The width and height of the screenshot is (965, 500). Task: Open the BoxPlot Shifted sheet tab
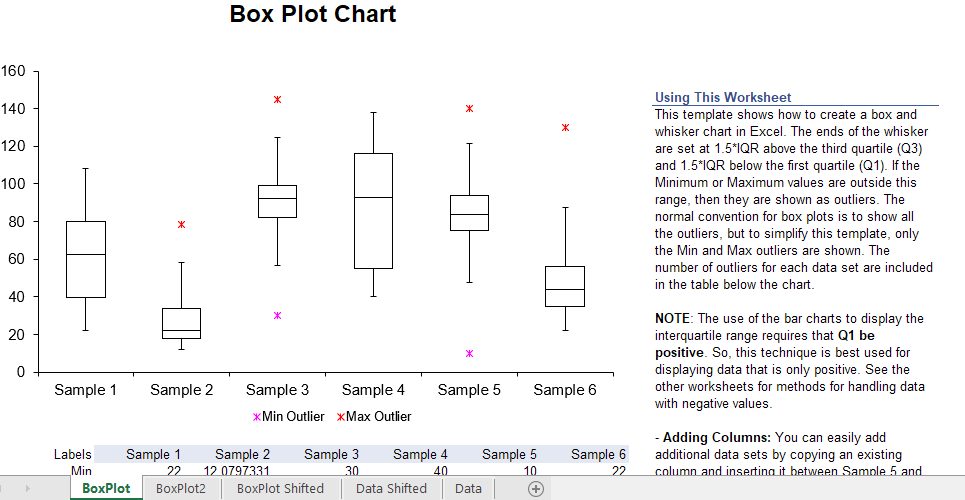tap(281, 489)
